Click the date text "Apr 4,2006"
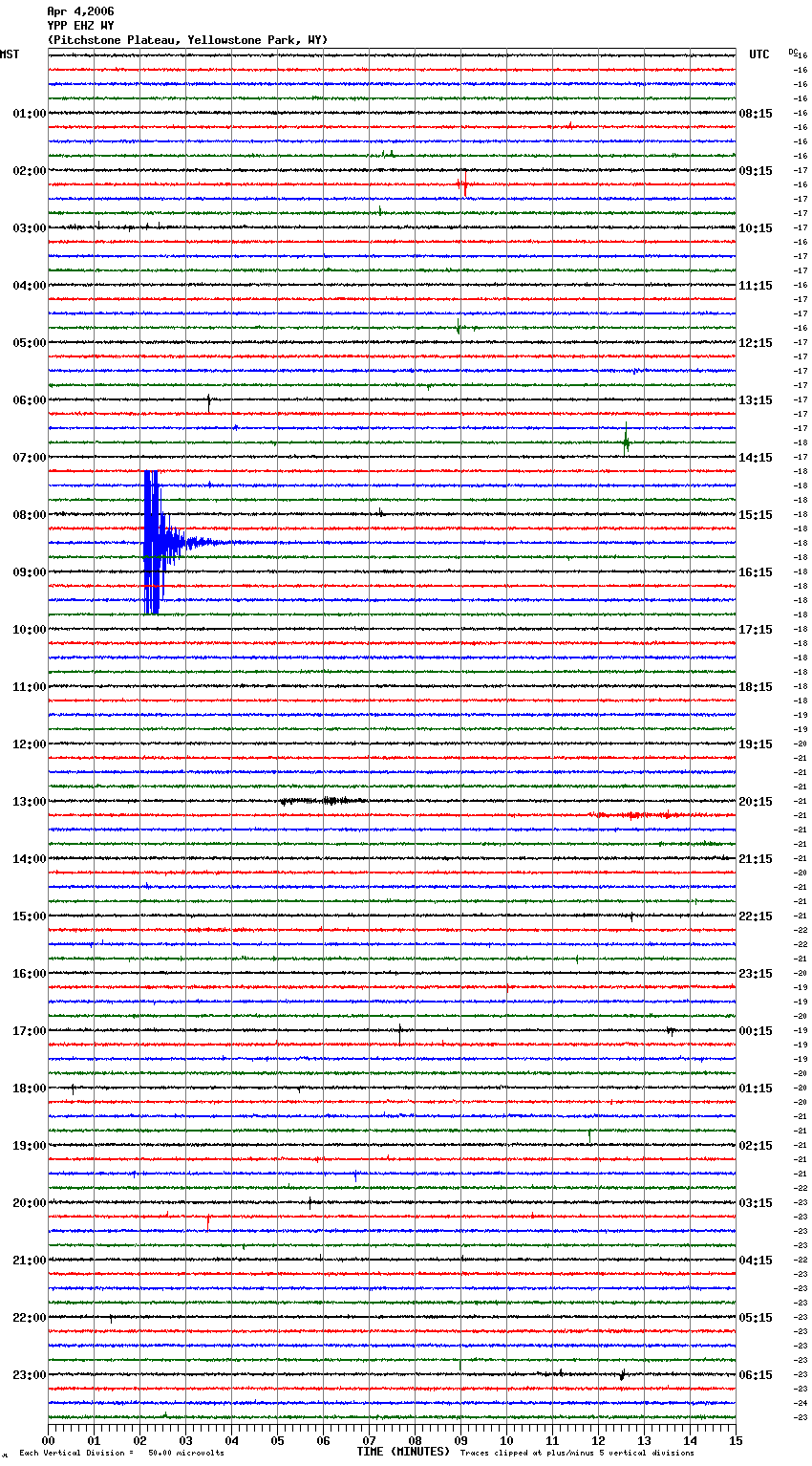The width and height of the screenshot is (812, 1466). [80, 11]
